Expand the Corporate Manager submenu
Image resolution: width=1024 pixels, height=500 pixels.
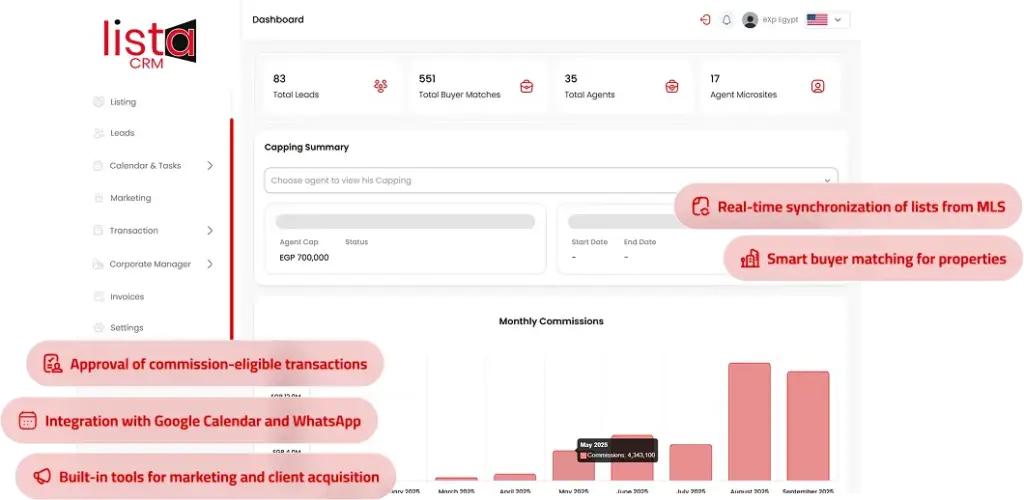[210, 264]
